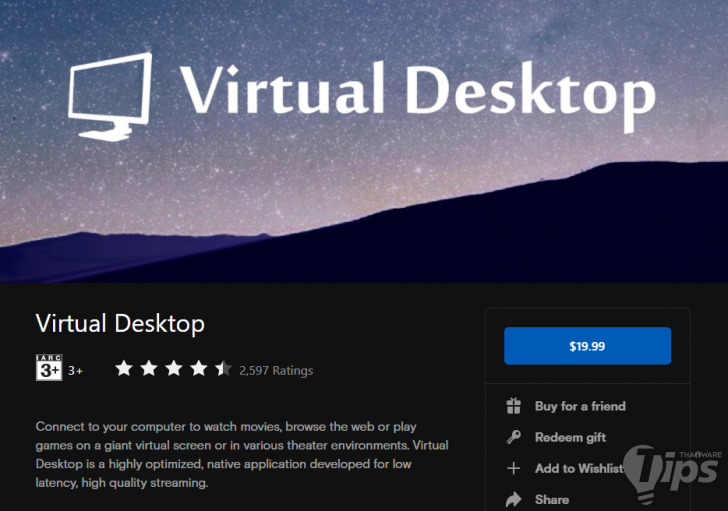
Task: Click the key icon for redeeming
Action: pyautogui.click(x=514, y=437)
